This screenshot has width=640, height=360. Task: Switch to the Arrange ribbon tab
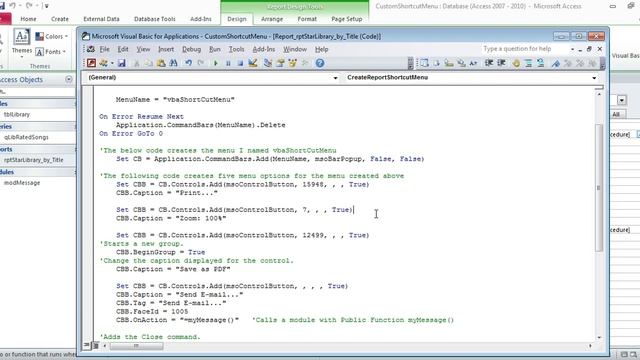pyautogui.click(x=272, y=19)
